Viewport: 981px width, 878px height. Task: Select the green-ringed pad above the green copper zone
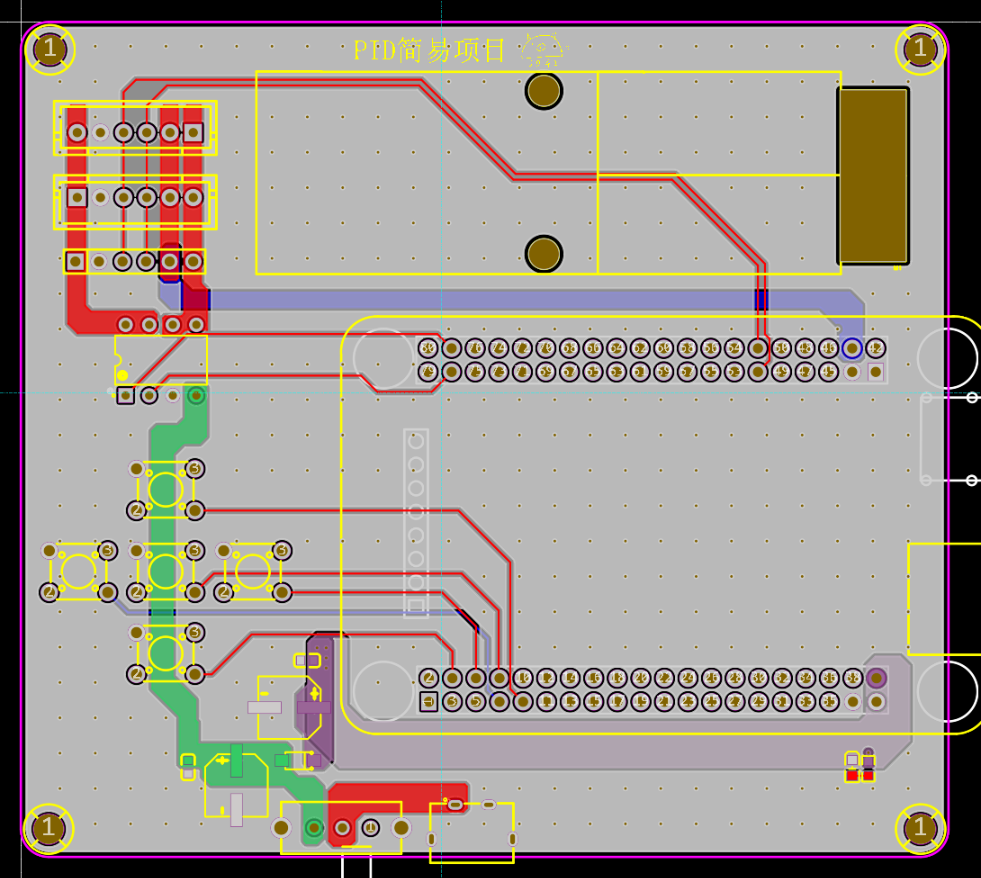[x=196, y=396]
